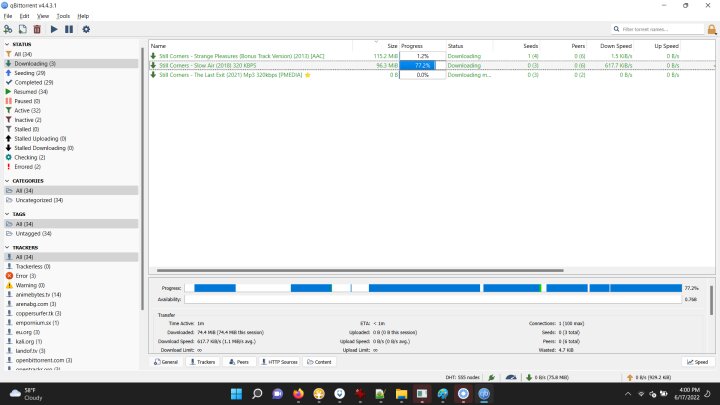
Task: Click the green connection status plug icon
Action: 492,377
